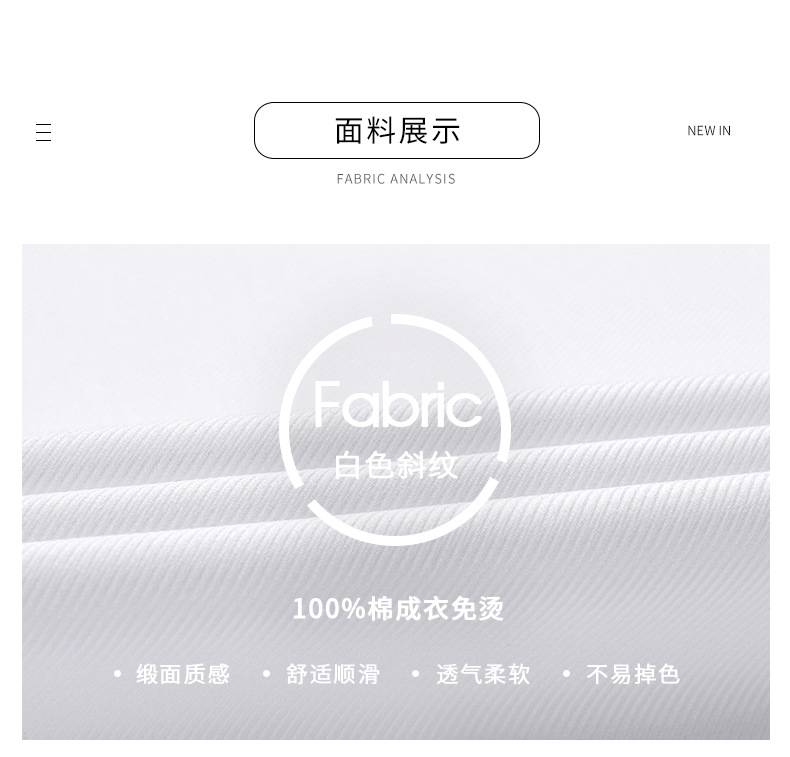Select the 舒适顺滑 feature text
This screenshot has height=757, width=790.
[x=333, y=674]
